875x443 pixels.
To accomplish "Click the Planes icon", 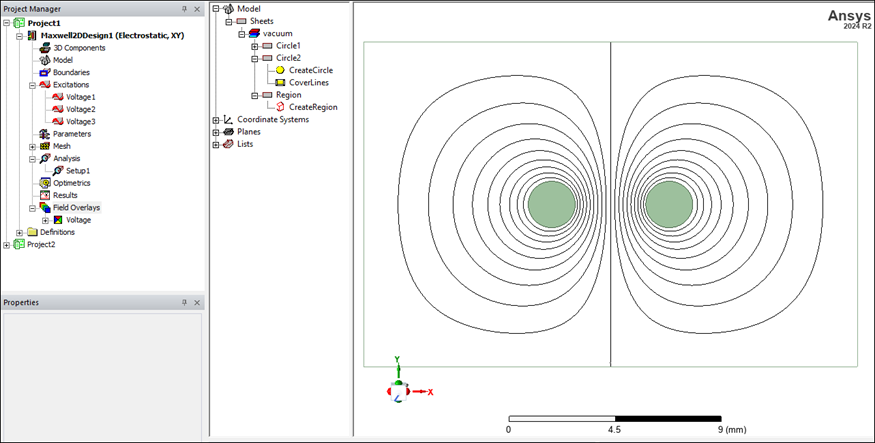I will [228, 132].
